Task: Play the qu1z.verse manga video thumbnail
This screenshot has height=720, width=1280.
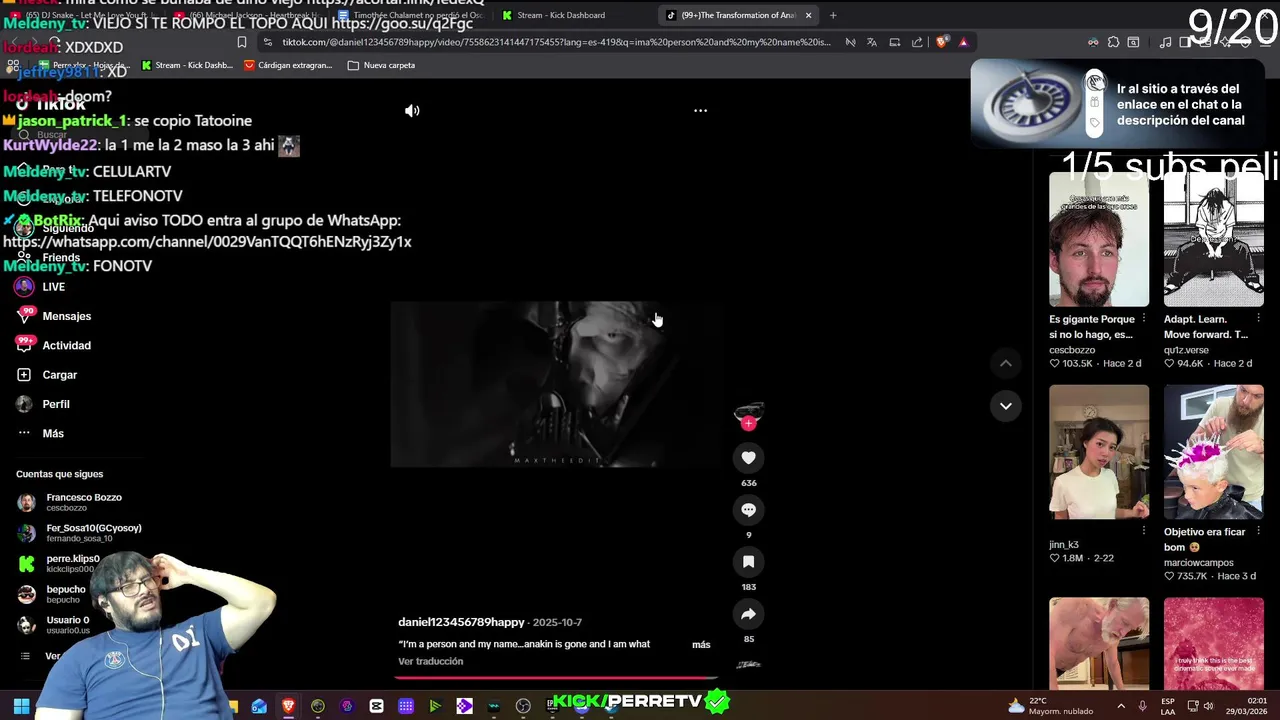Action: coord(1214,240)
